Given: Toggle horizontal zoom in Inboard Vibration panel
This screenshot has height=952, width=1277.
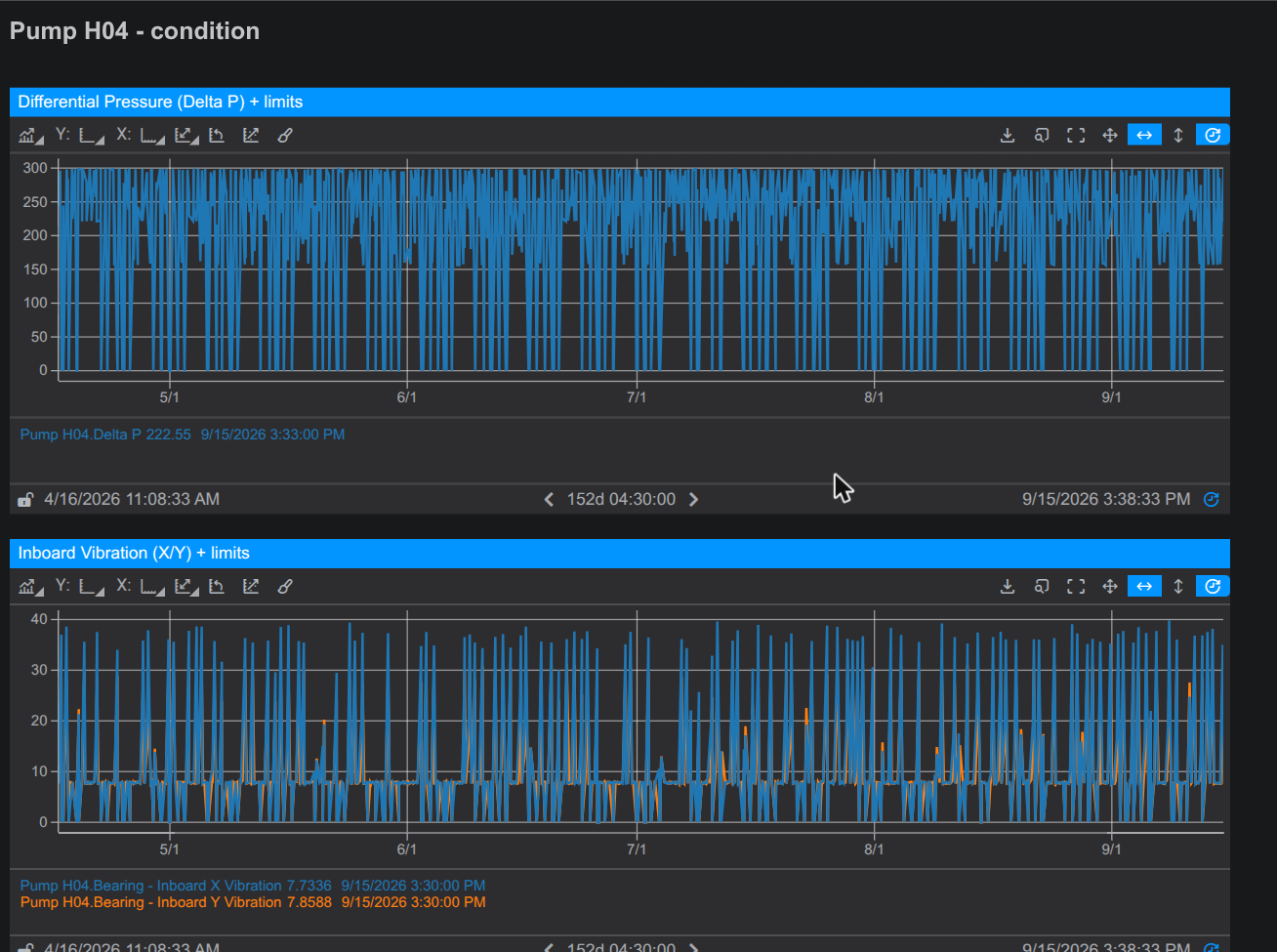Looking at the screenshot, I should coord(1144,586).
